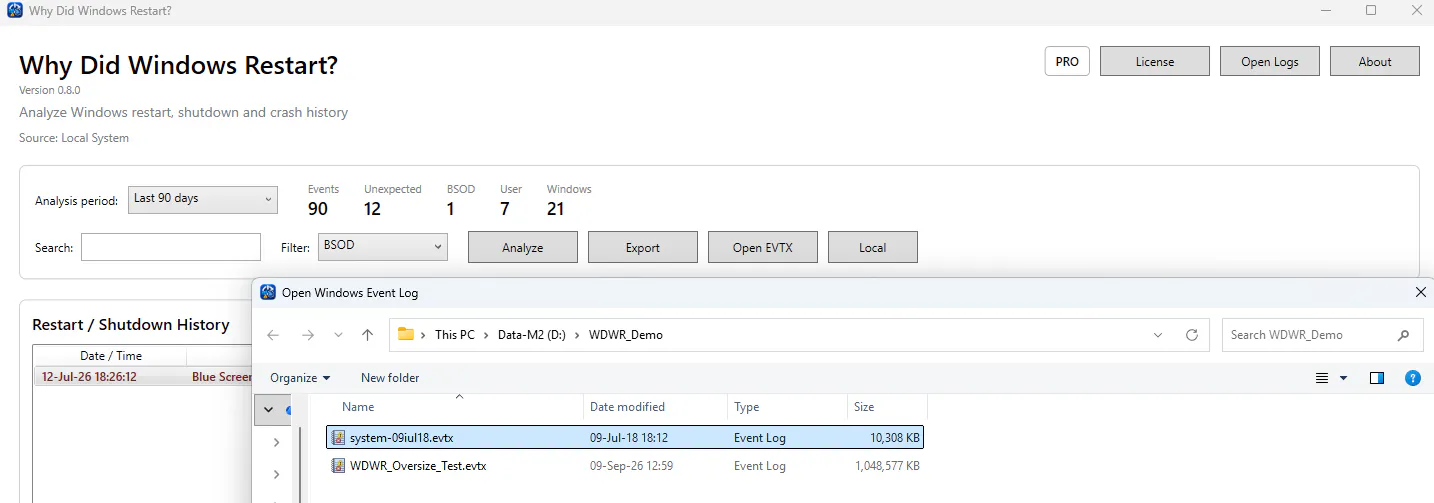Open the Organize menu
The width and height of the screenshot is (1434, 503).
click(300, 378)
